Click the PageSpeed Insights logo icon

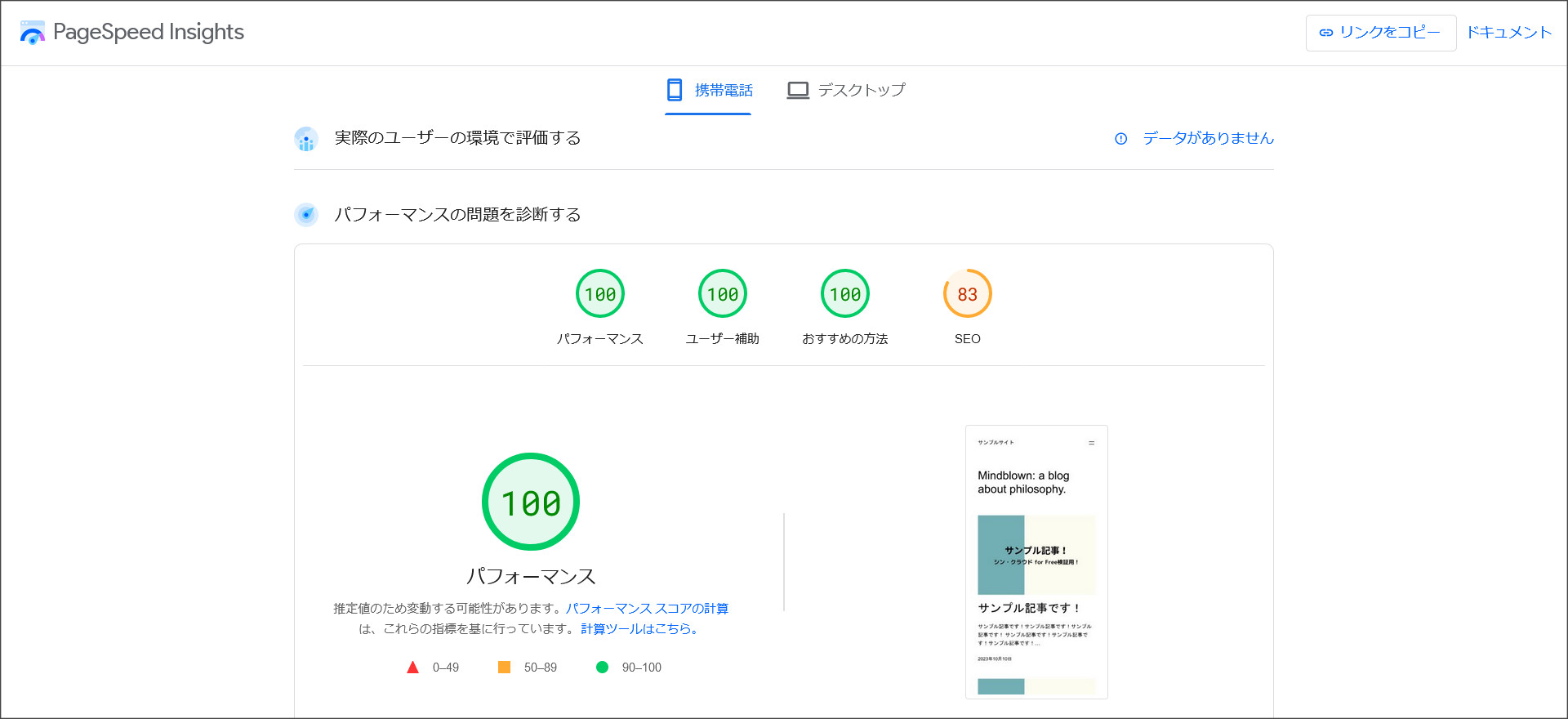click(x=33, y=33)
